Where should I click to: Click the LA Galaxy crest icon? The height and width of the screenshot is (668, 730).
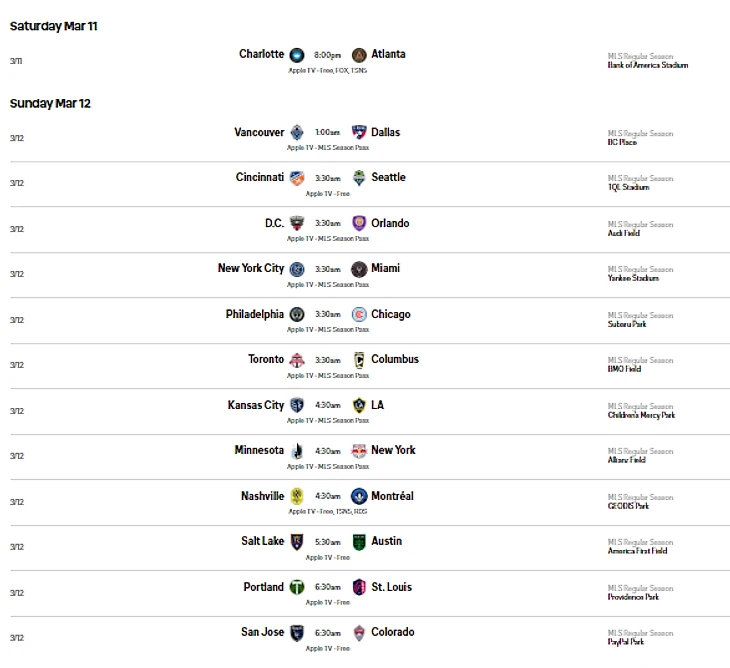tap(359, 405)
